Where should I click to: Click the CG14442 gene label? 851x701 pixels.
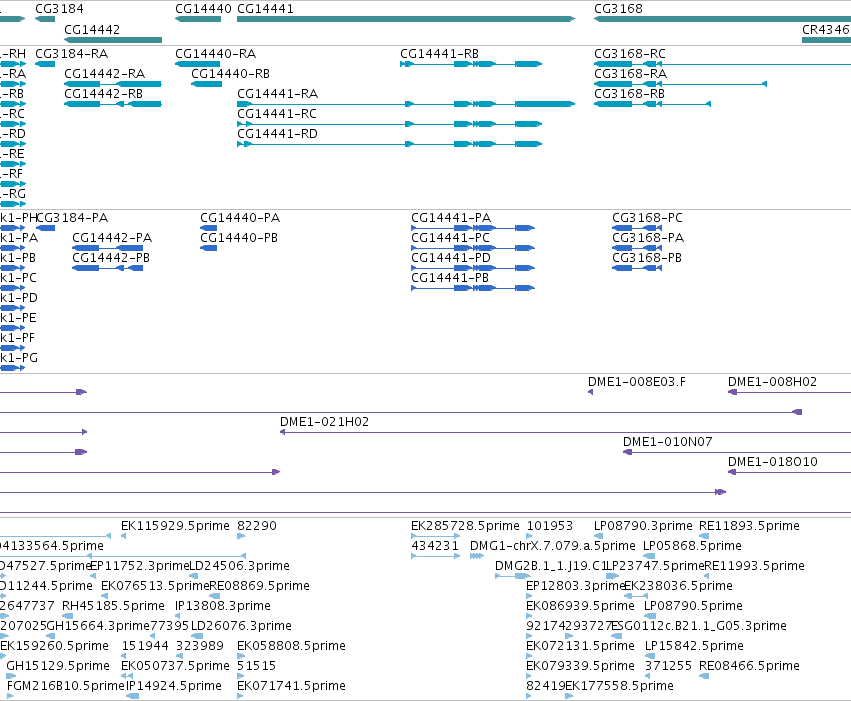[92, 29]
